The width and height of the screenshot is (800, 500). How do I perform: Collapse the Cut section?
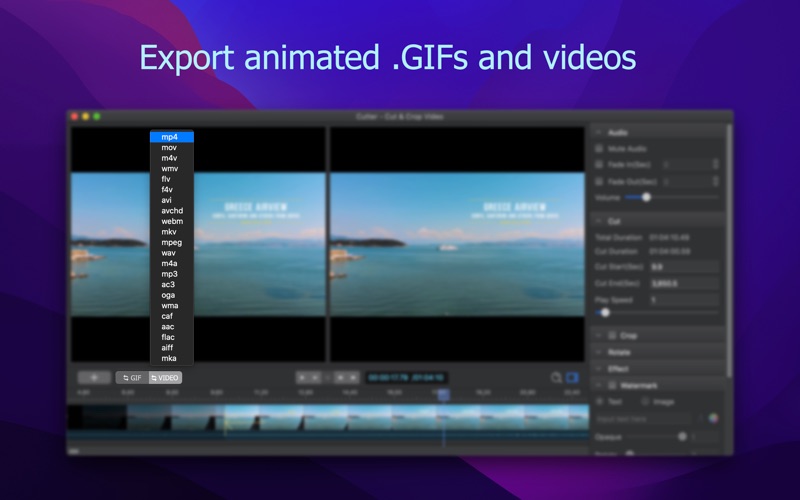click(598, 221)
